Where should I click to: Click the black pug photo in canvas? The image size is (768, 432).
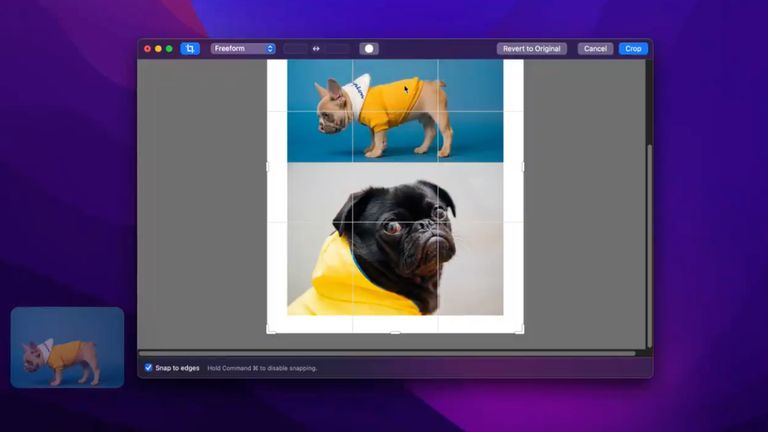395,240
